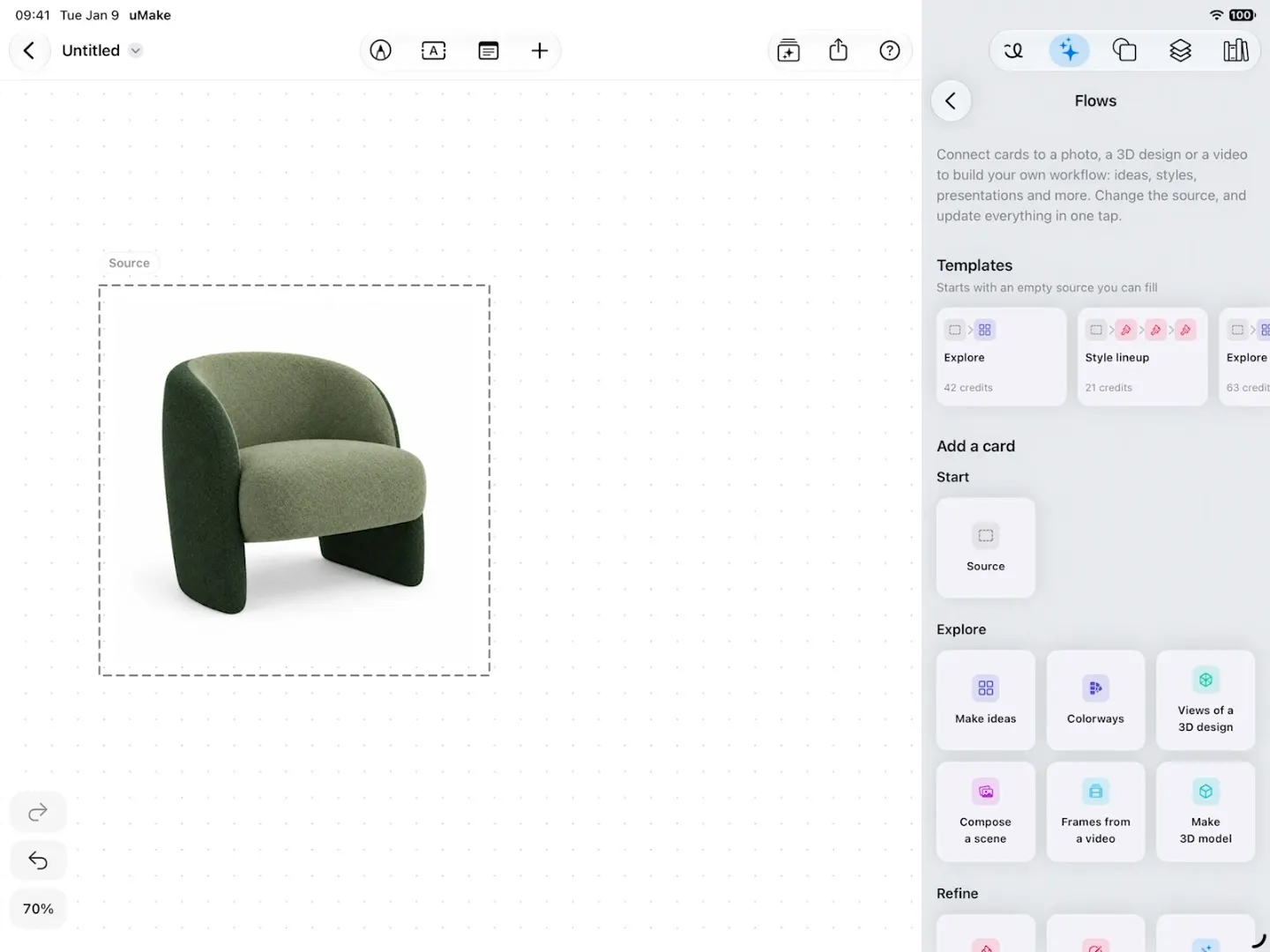
Task: Switch to the sketch curve panel tab
Action: 1013,50
